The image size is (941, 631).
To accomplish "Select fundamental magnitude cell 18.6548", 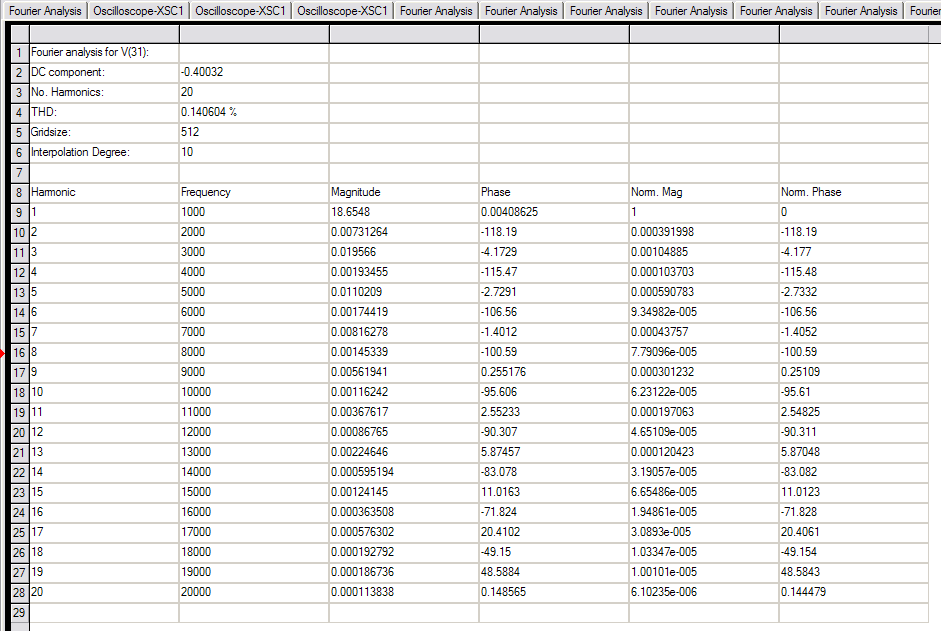I will [x=404, y=212].
